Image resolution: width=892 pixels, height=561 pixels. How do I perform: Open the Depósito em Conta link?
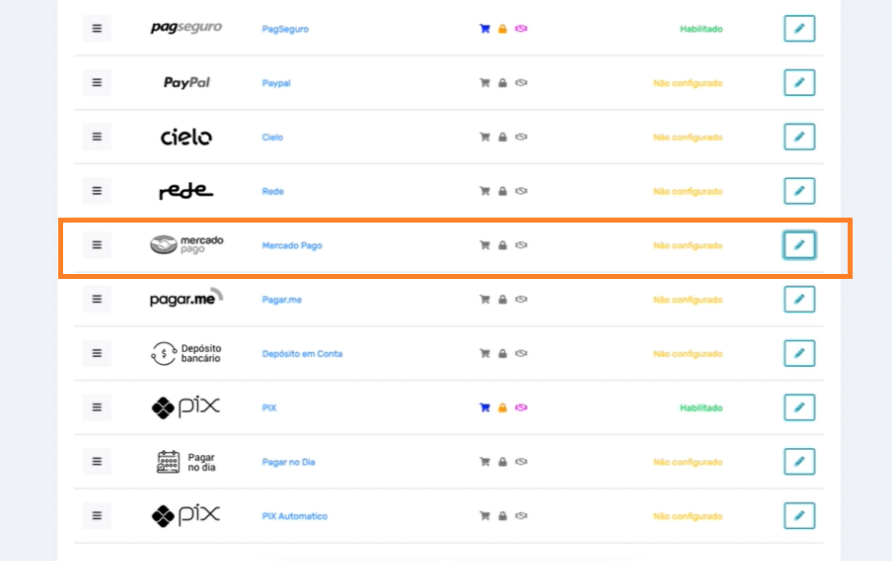(x=302, y=353)
